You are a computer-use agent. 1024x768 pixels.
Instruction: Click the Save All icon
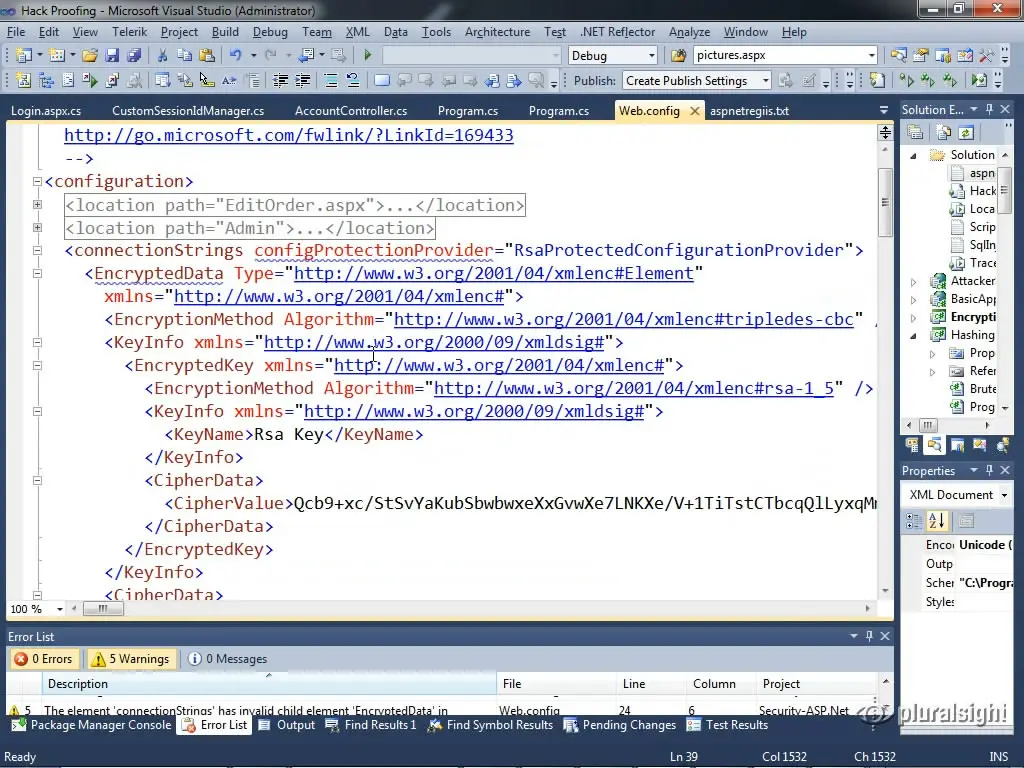tap(134, 56)
